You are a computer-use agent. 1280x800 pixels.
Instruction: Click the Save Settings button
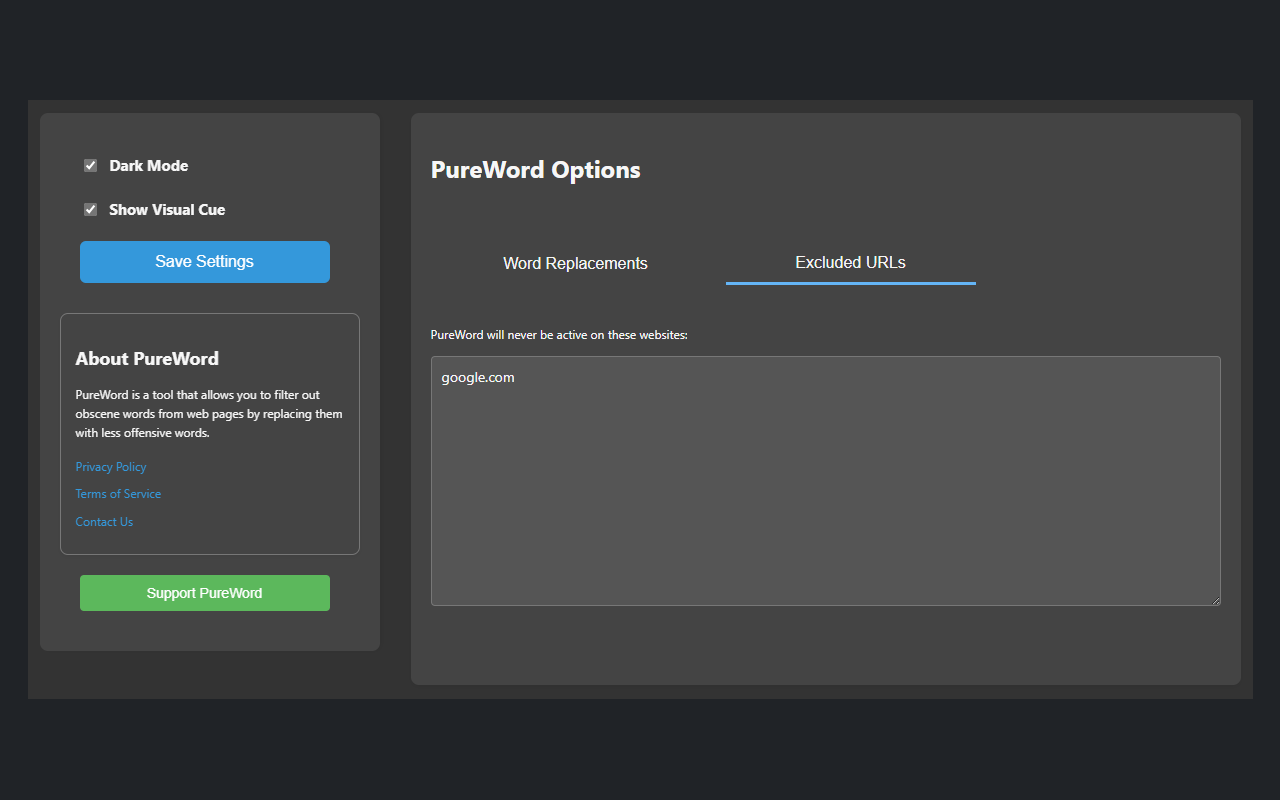(205, 262)
